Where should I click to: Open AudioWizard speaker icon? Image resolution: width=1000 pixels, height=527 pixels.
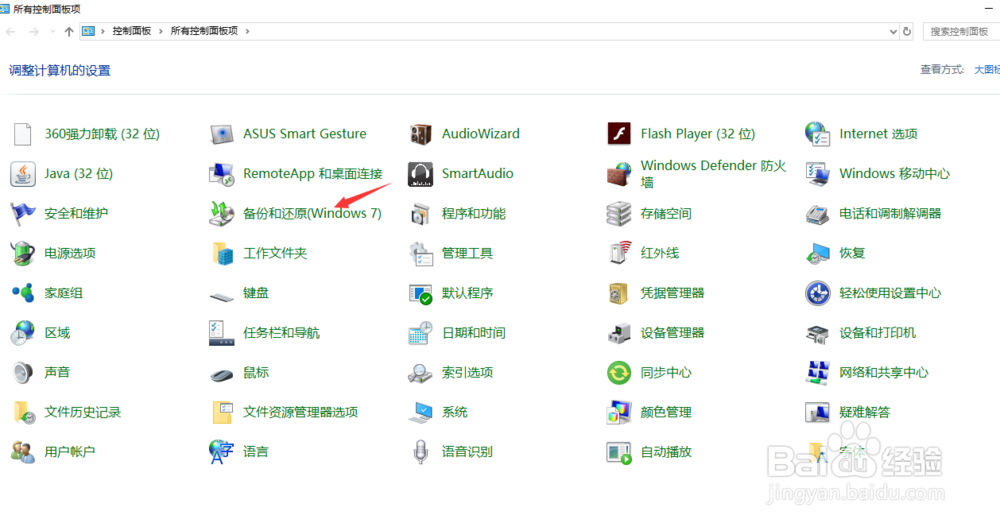pos(420,134)
